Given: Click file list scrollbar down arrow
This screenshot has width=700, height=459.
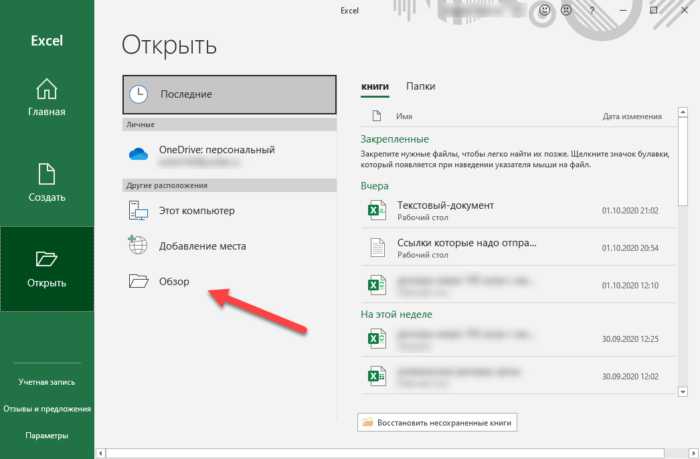Looking at the screenshot, I should [682, 392].
